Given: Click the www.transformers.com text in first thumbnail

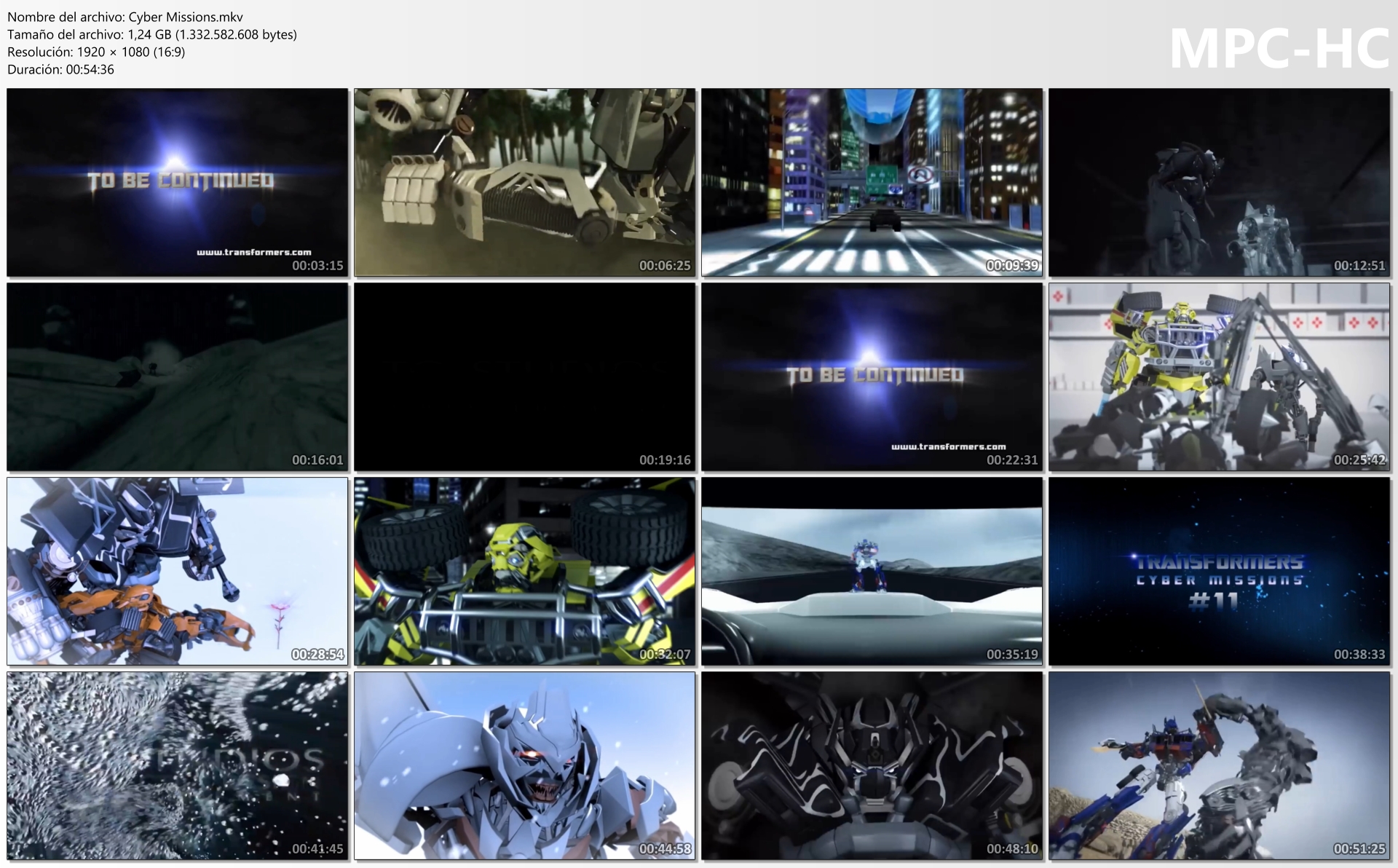Looking at the screenshot, I should click(x=253, y=252).
